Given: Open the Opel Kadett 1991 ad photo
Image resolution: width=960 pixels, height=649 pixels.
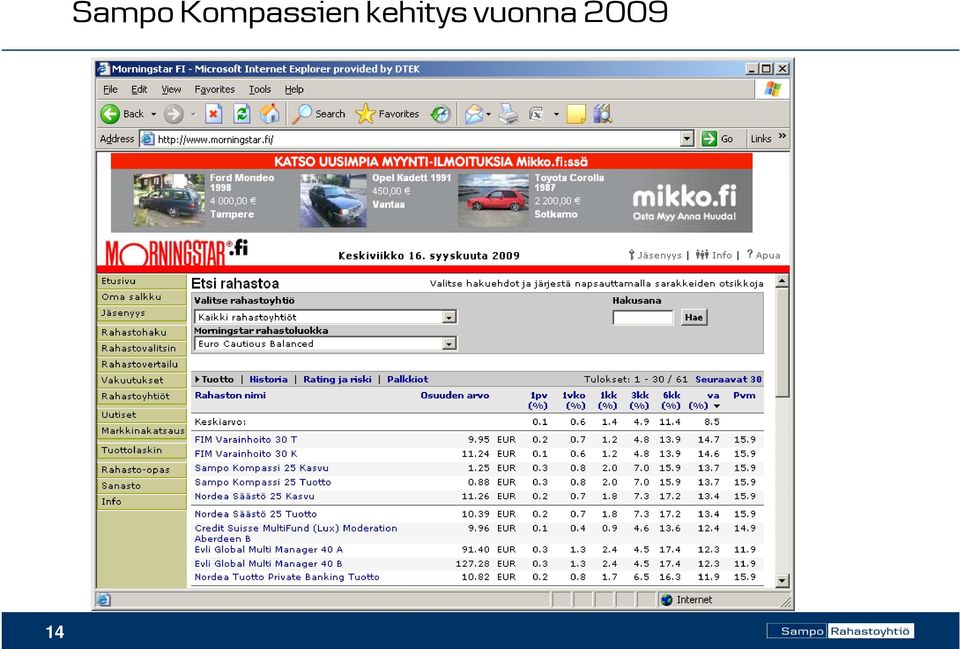Looking at the screenshot, I should click(x=332, y=200).
